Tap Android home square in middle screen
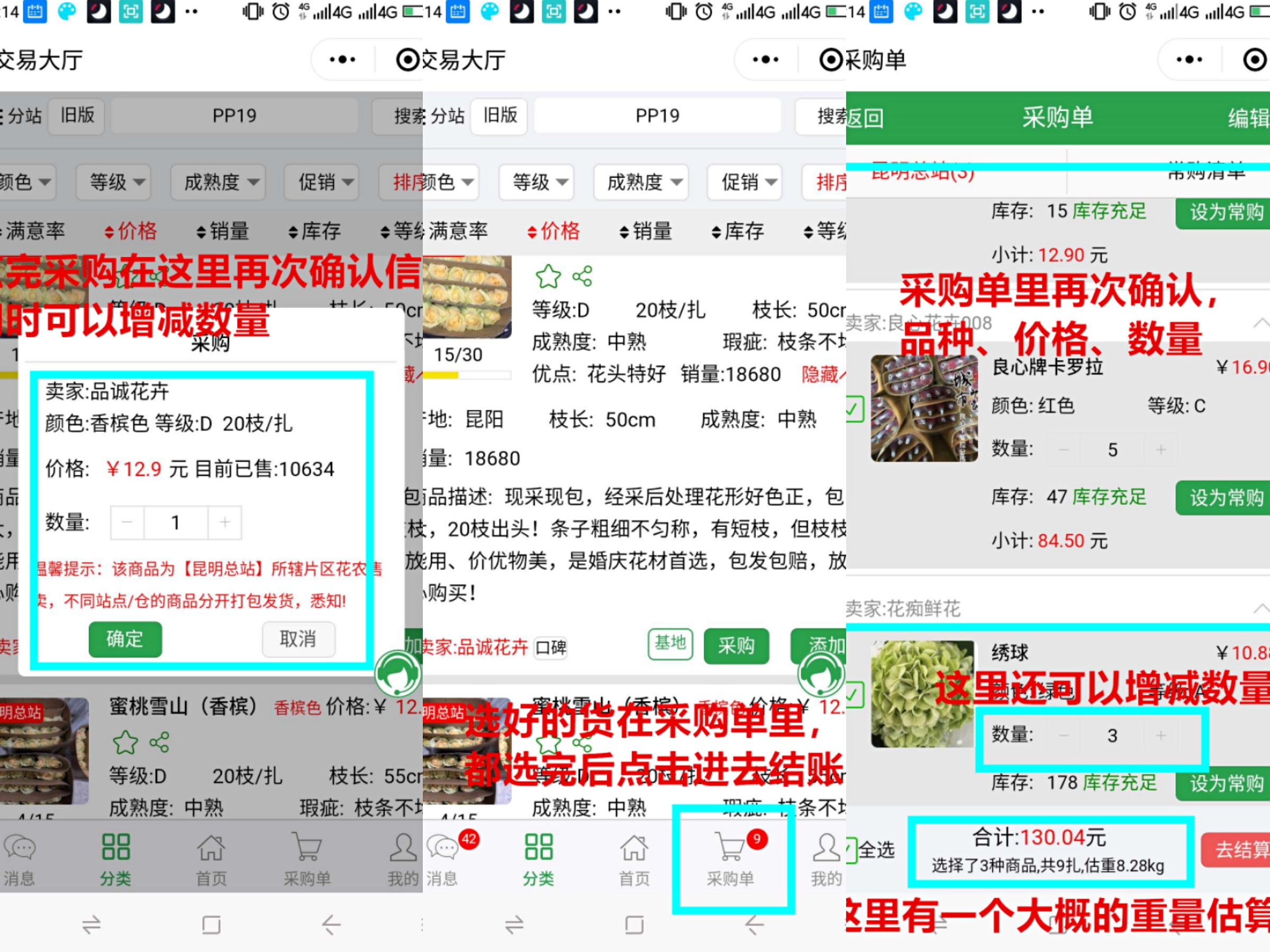 click(634, 924)
